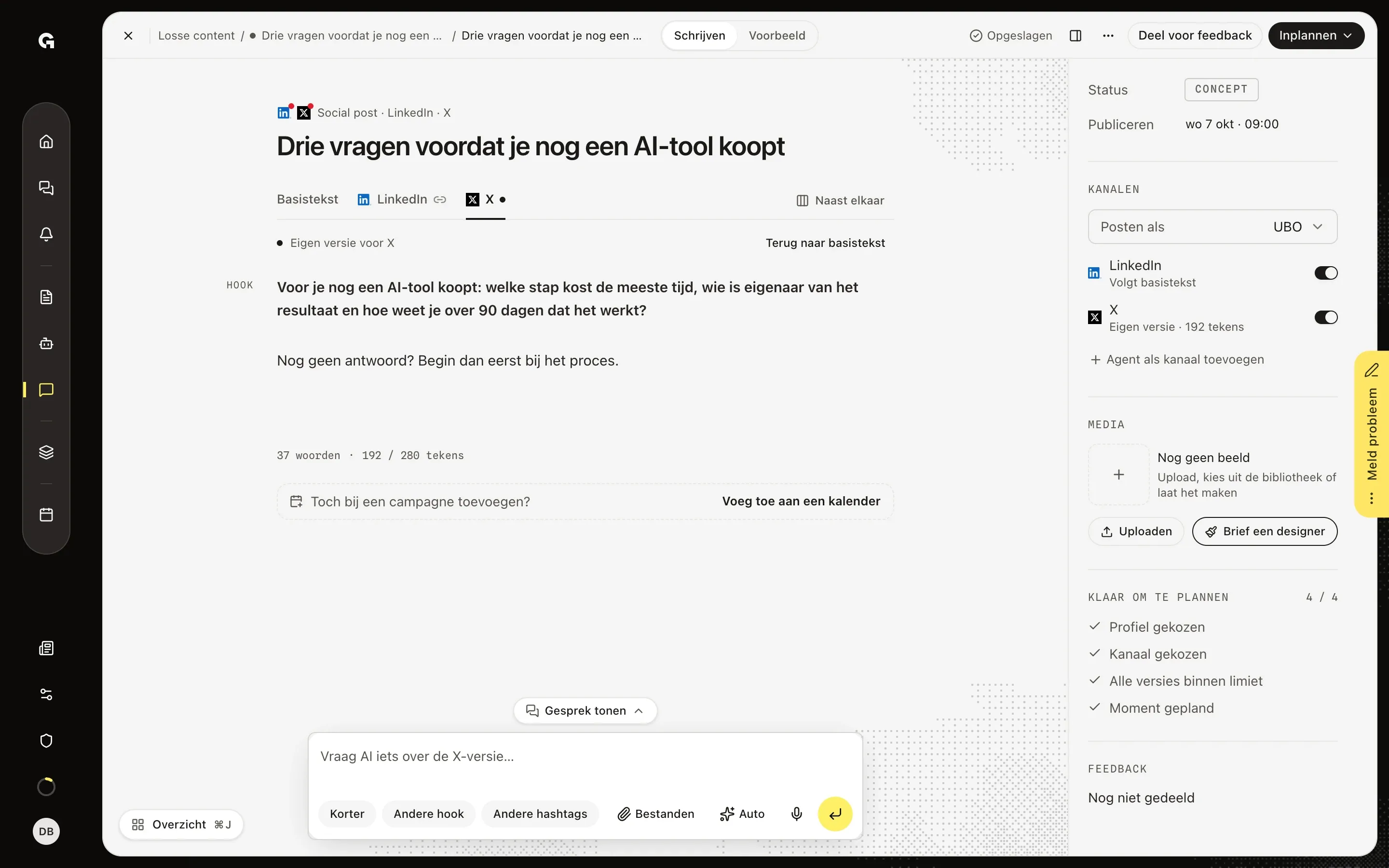Click Agent als kanaal toevoegen
1389x868 pixels.
[1177, 359]
